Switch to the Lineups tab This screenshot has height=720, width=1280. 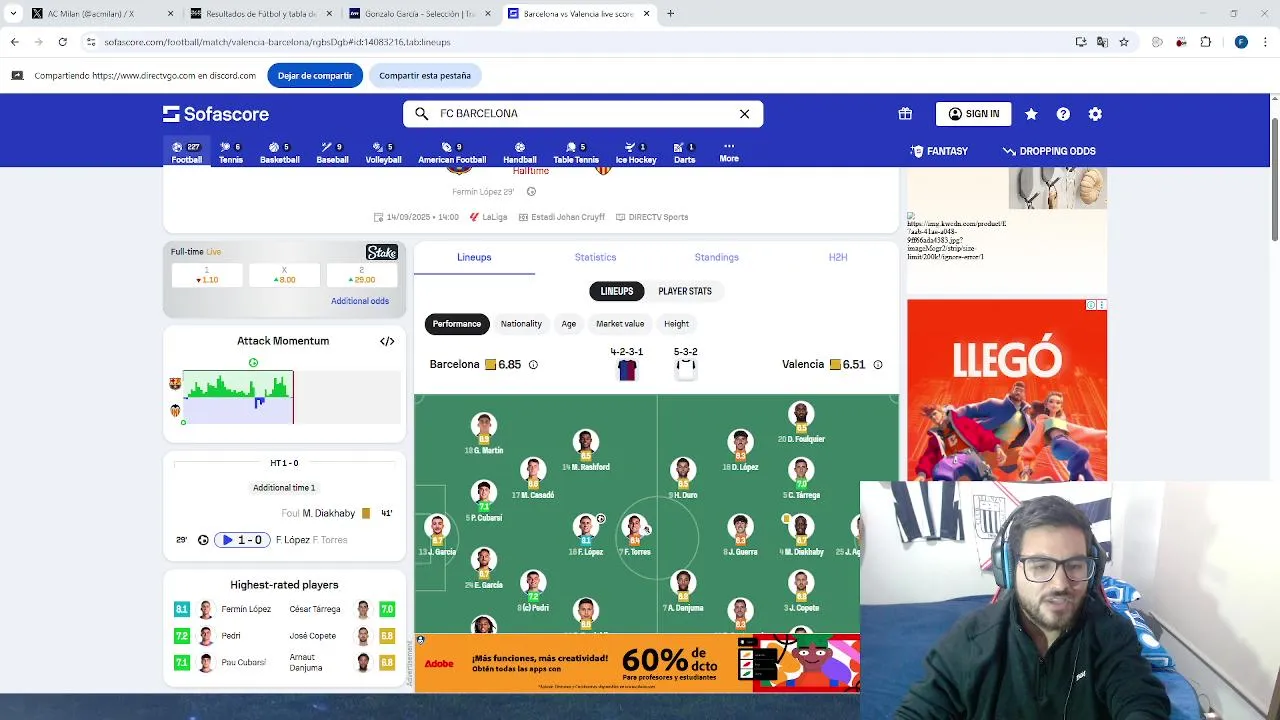(x=474, y=257)
